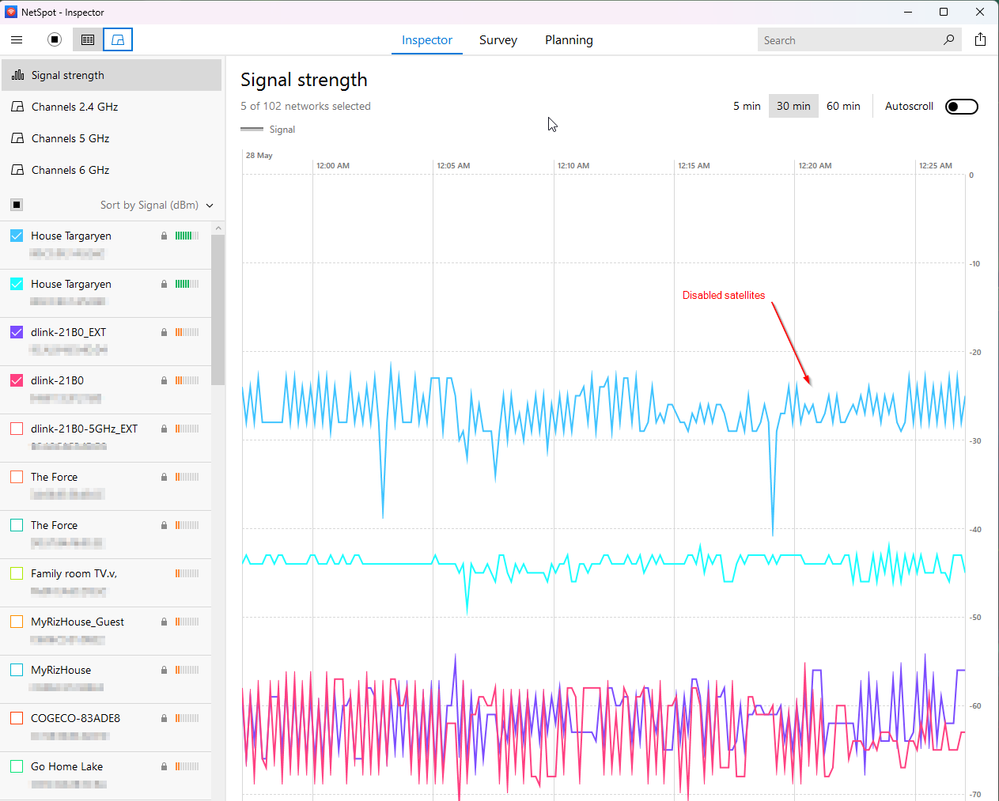Set time range to 5 min
The height and width of the screenshot is (801, 999).
(x=746, y=106)
